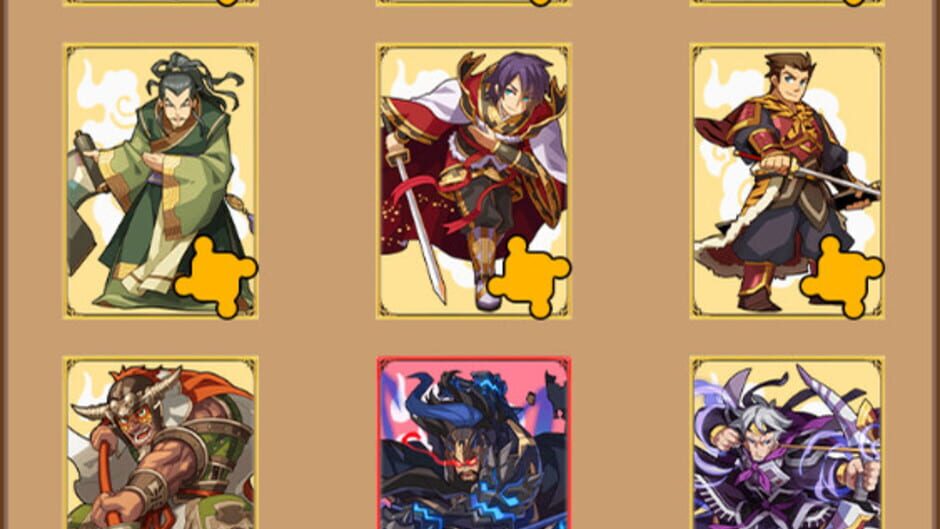
Task: Select the red-bordered dark armored warlord card
Action: click(x=473, y=443)
